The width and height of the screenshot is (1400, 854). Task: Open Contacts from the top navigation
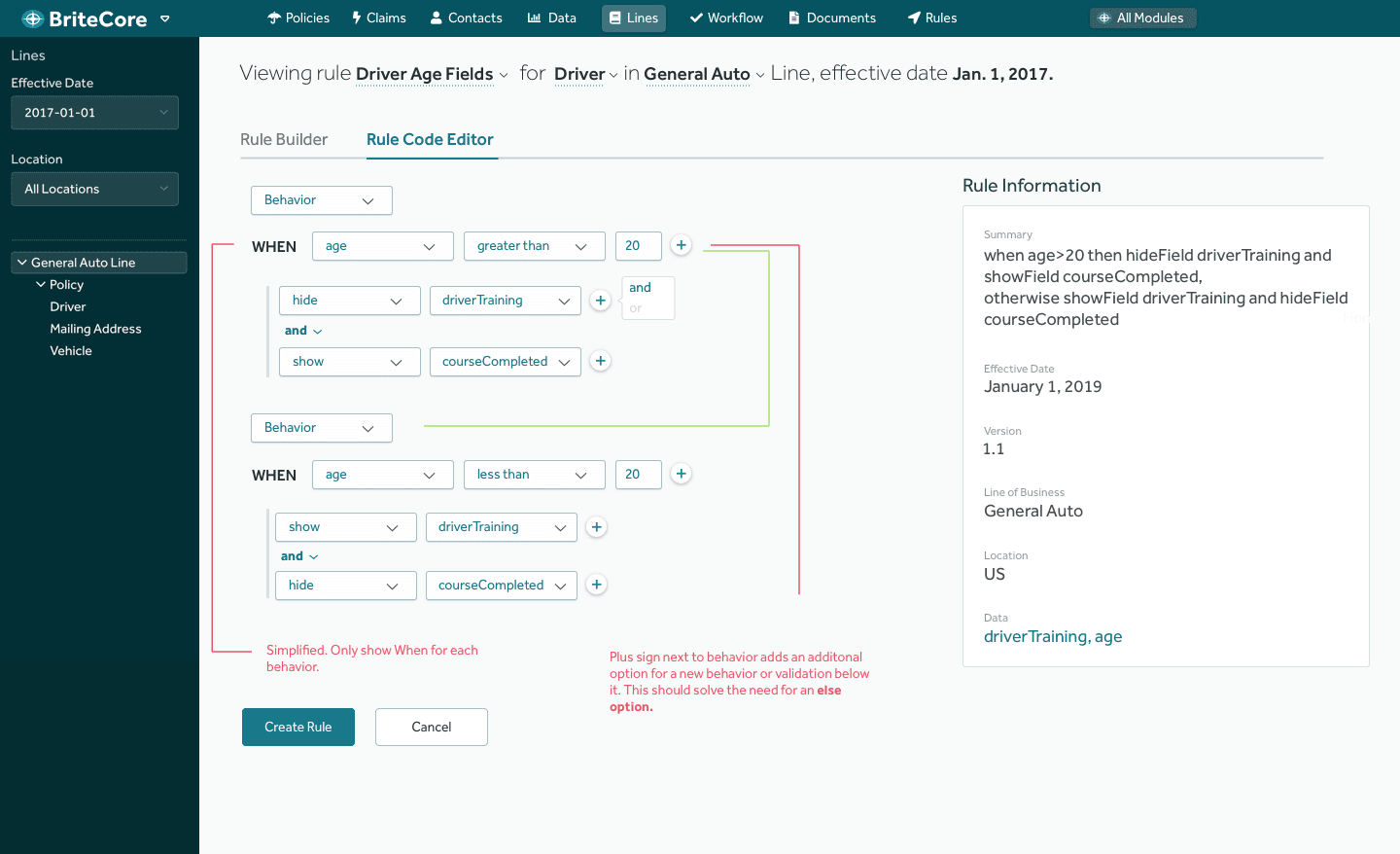click(x=466, y=18)
